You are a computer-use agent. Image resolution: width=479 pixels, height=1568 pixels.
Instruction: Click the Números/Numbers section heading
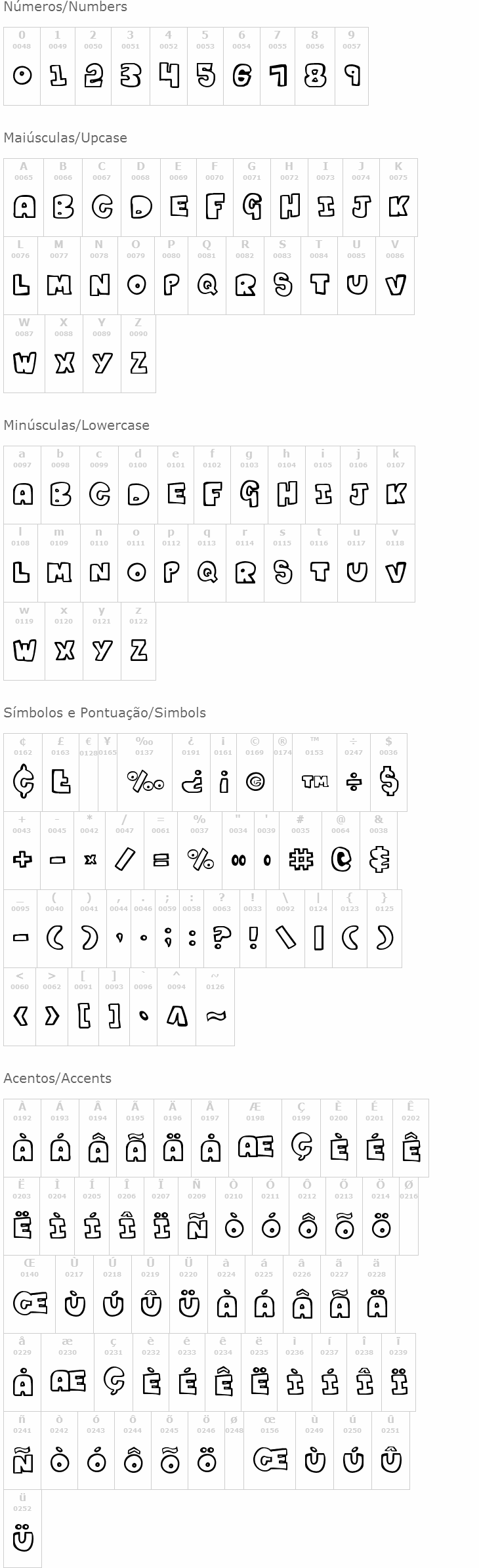click(65, 7)
